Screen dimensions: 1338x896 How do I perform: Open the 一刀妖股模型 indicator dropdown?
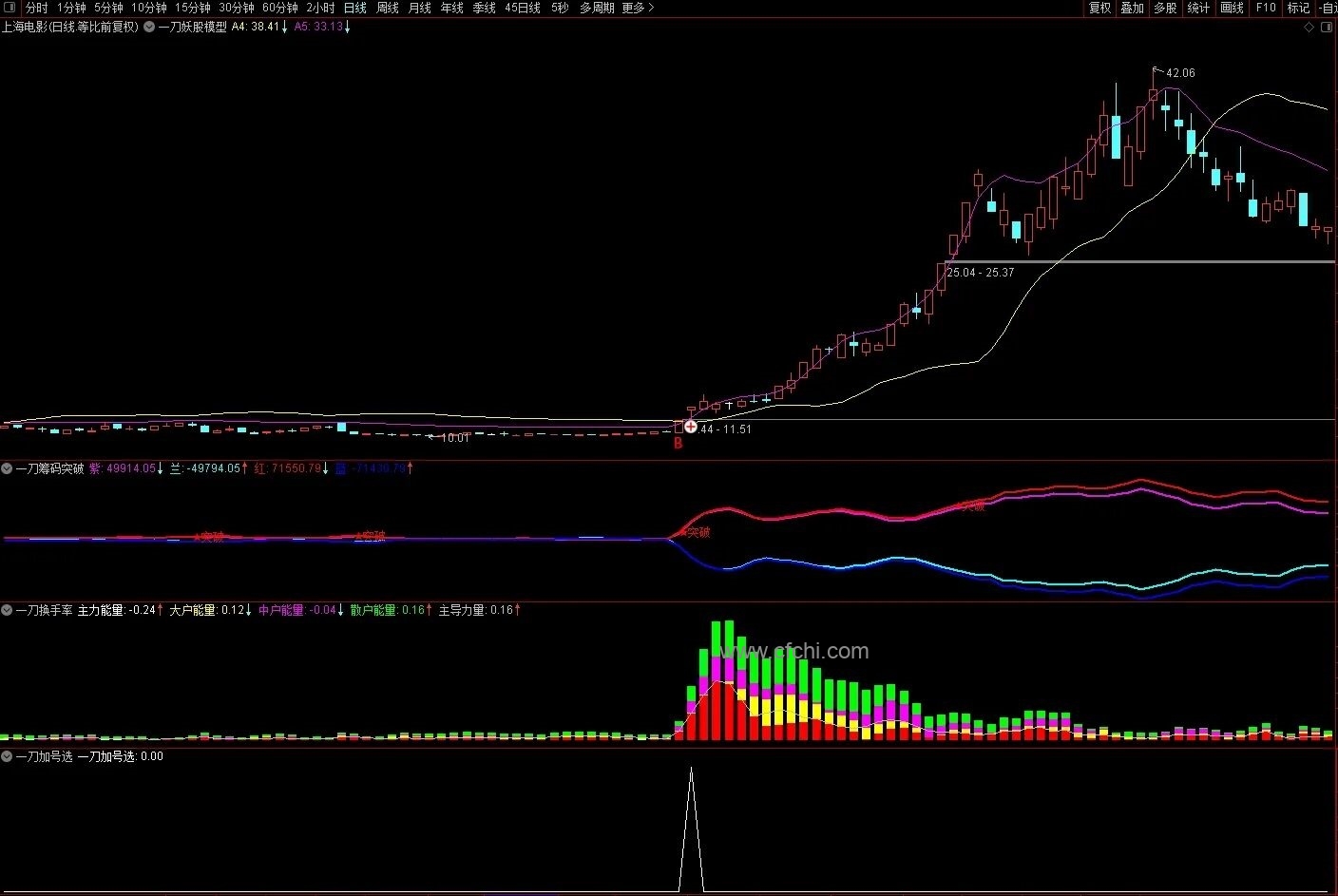point(149,28)
